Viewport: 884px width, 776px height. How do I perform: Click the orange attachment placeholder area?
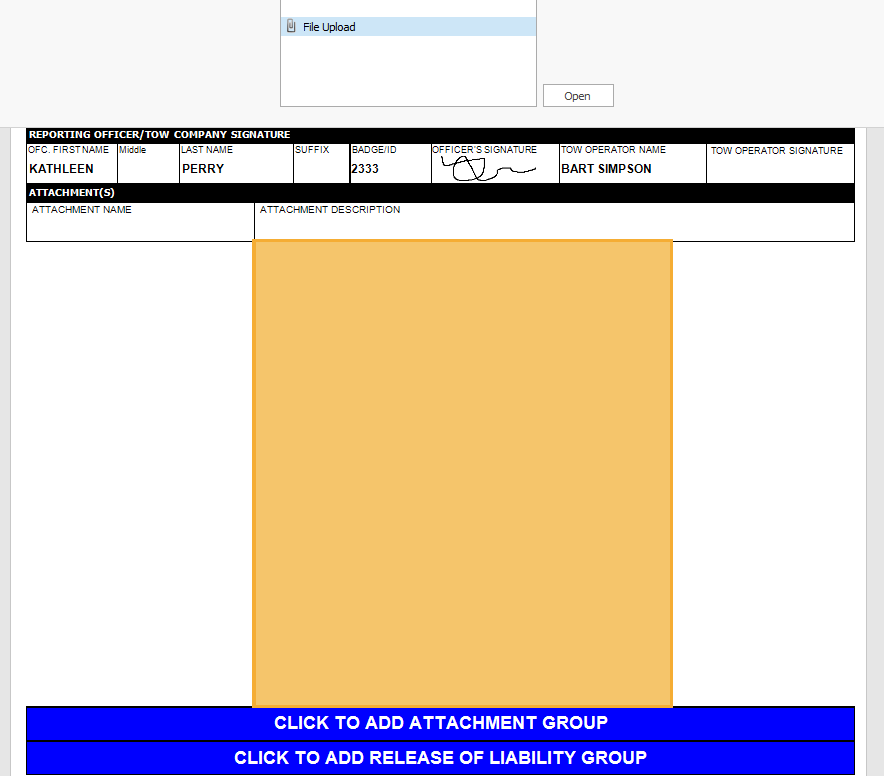coord(462,473)
